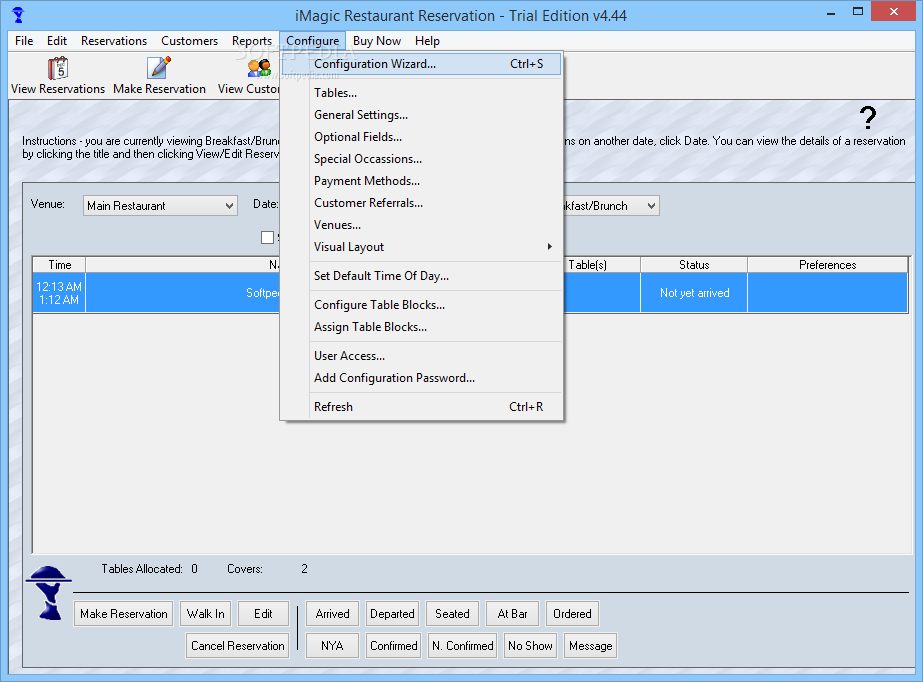Screen dimensions: 923x682
Task: Mark reservation as No Show
Action: (x=530, y=646)
